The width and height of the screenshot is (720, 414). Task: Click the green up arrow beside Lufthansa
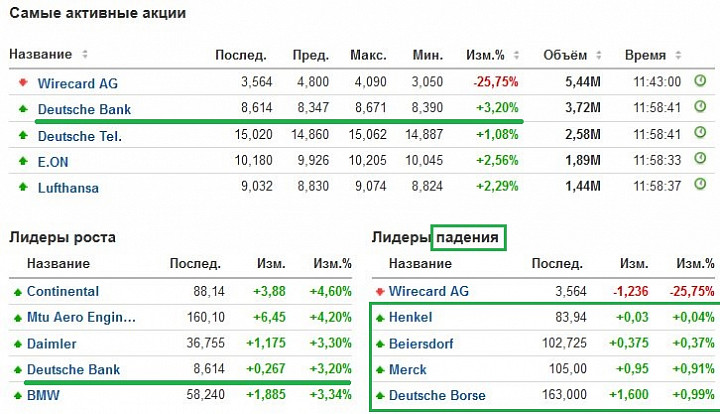point(23,187)
